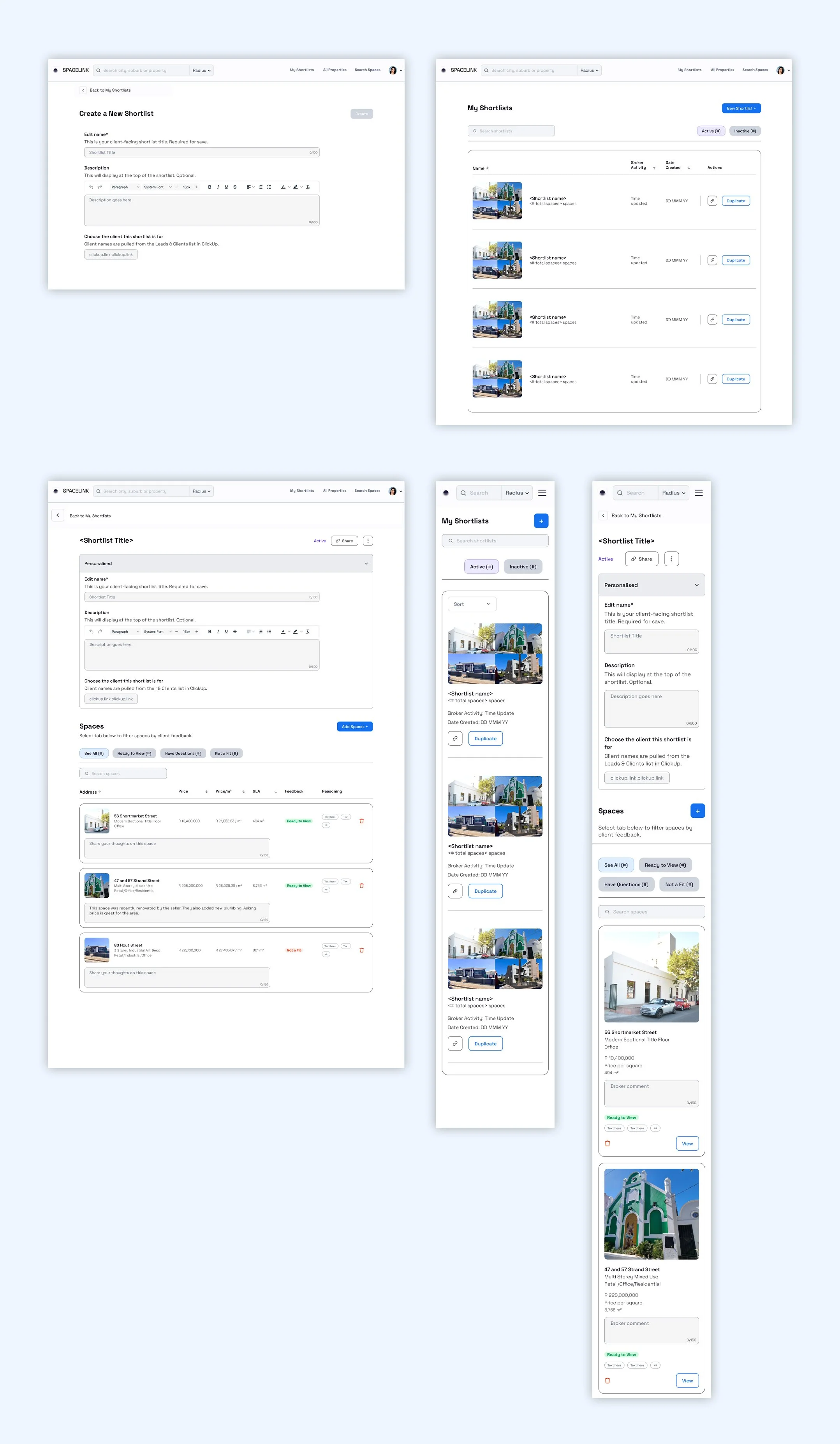The height and width of the screenshot is (1444, 840).
Task: Toggle the Active status on the shortlist title
Action: point(319,540)
